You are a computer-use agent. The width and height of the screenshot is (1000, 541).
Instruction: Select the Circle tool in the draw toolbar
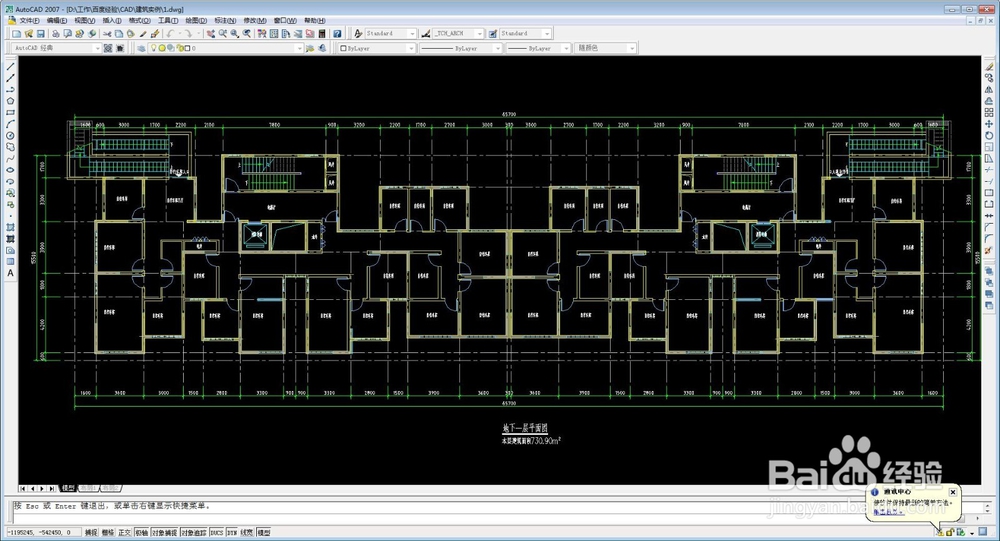pyautogui.click(x=11, y=136)
